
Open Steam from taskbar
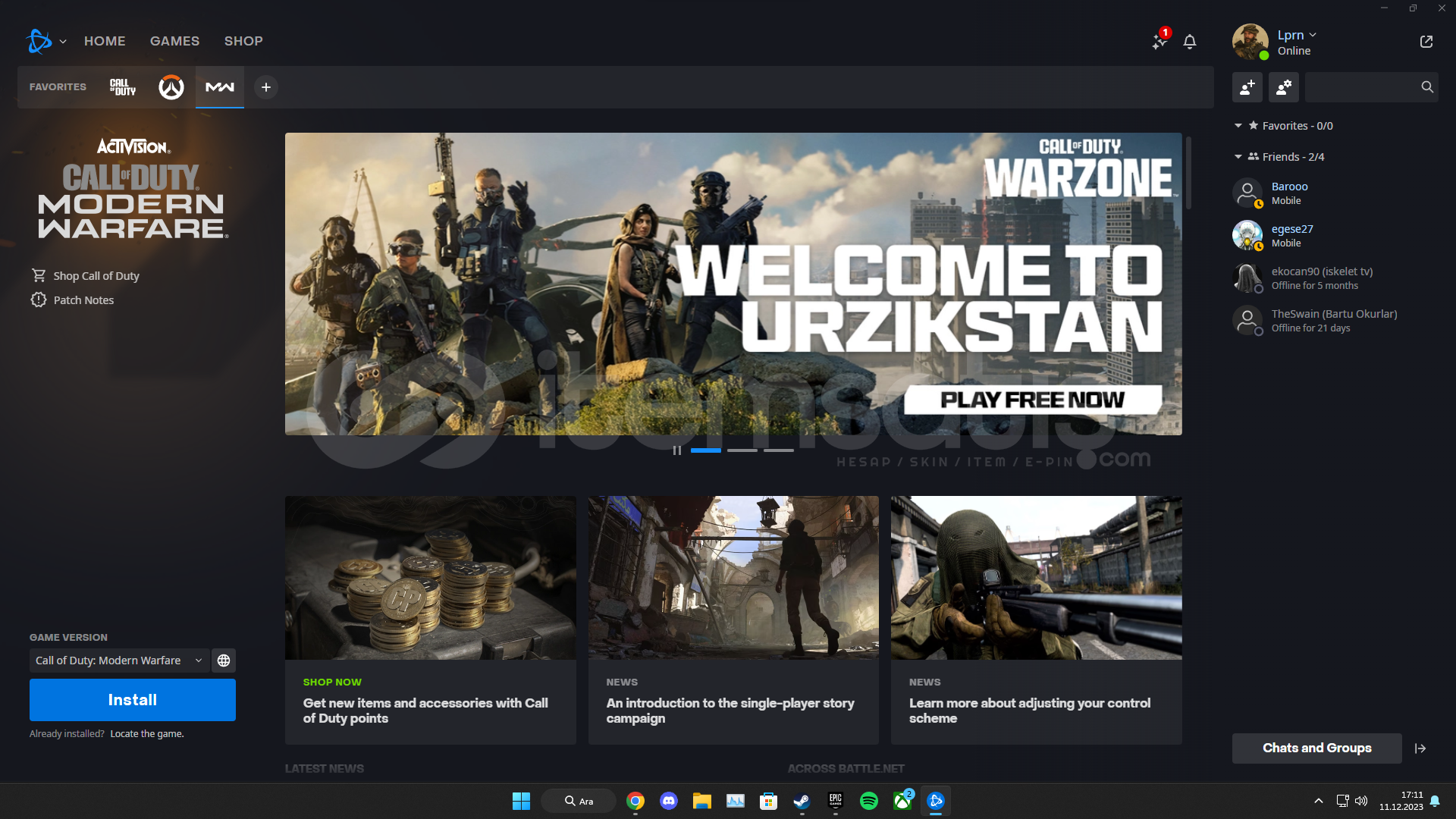(x=802, y=801)
